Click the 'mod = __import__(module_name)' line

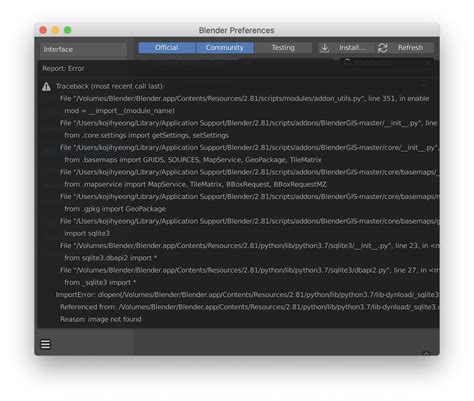tap(120, 111)
